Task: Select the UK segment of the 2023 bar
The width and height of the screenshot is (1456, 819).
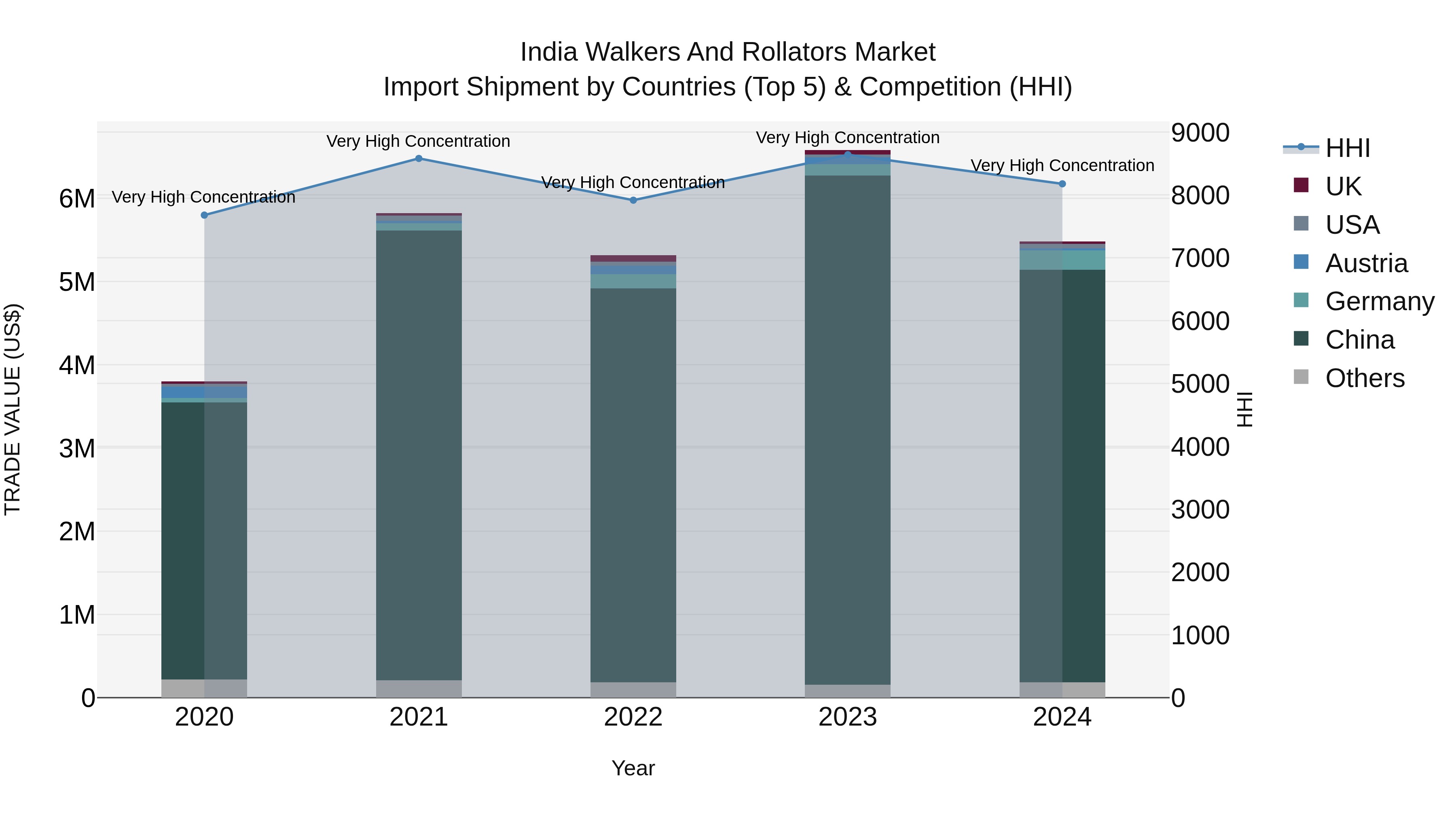Action: [x=848, y=152]
